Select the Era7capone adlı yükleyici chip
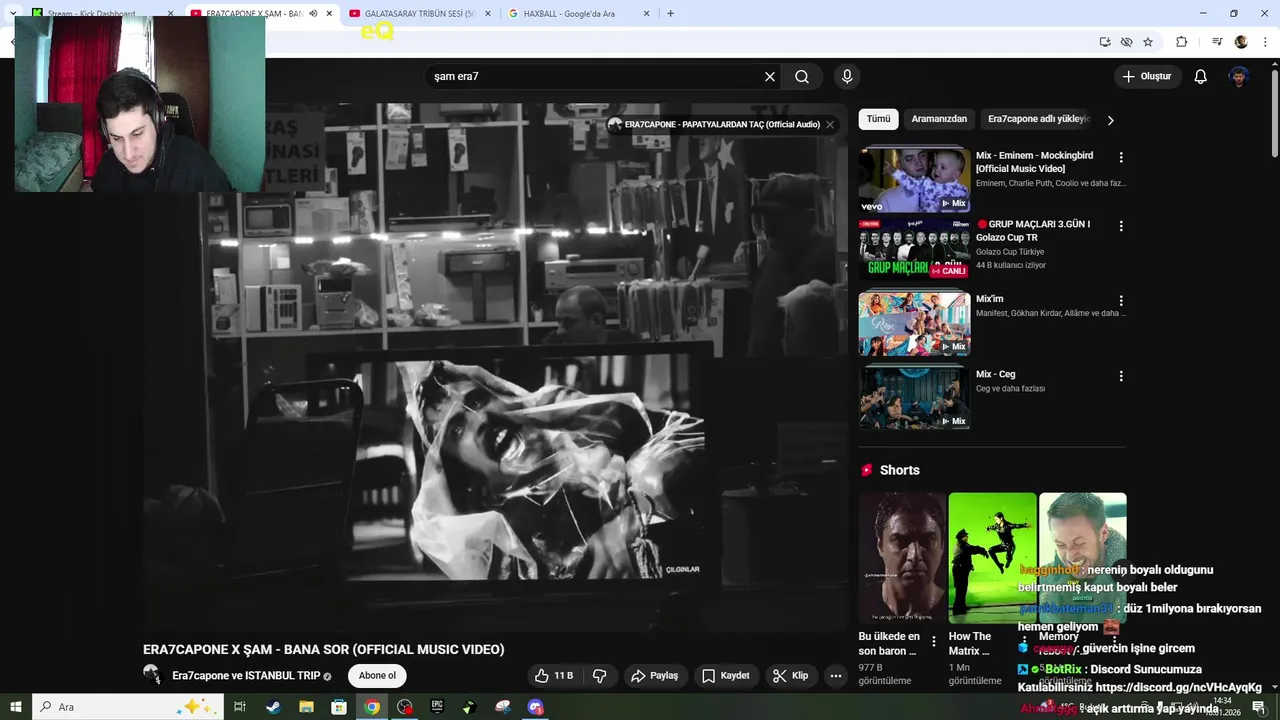This screenshot has width=1280, height=720. [x=1039, y=119]
